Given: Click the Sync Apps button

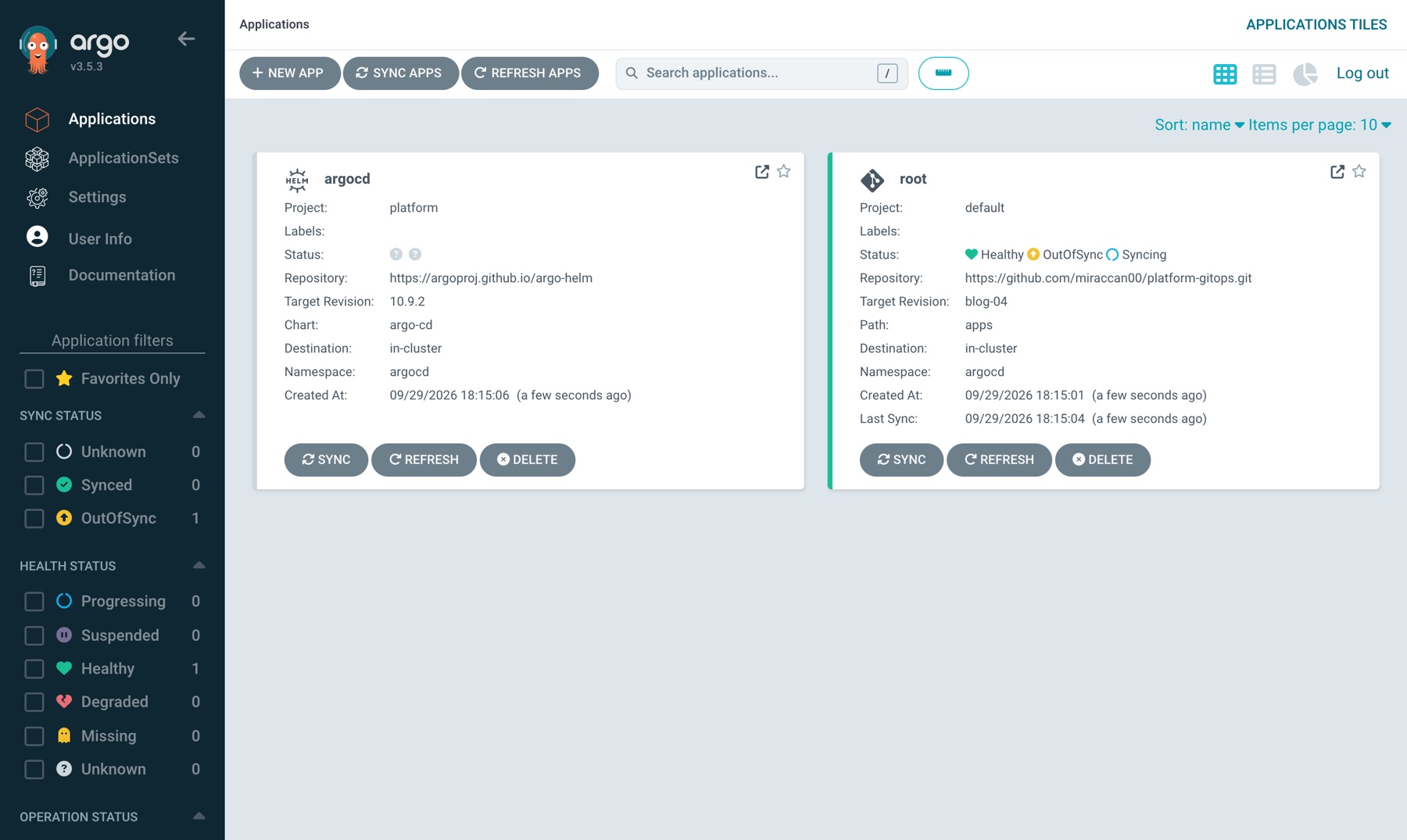Looking at the screenshot, I should pyautogui.click(x=400, y=73).
